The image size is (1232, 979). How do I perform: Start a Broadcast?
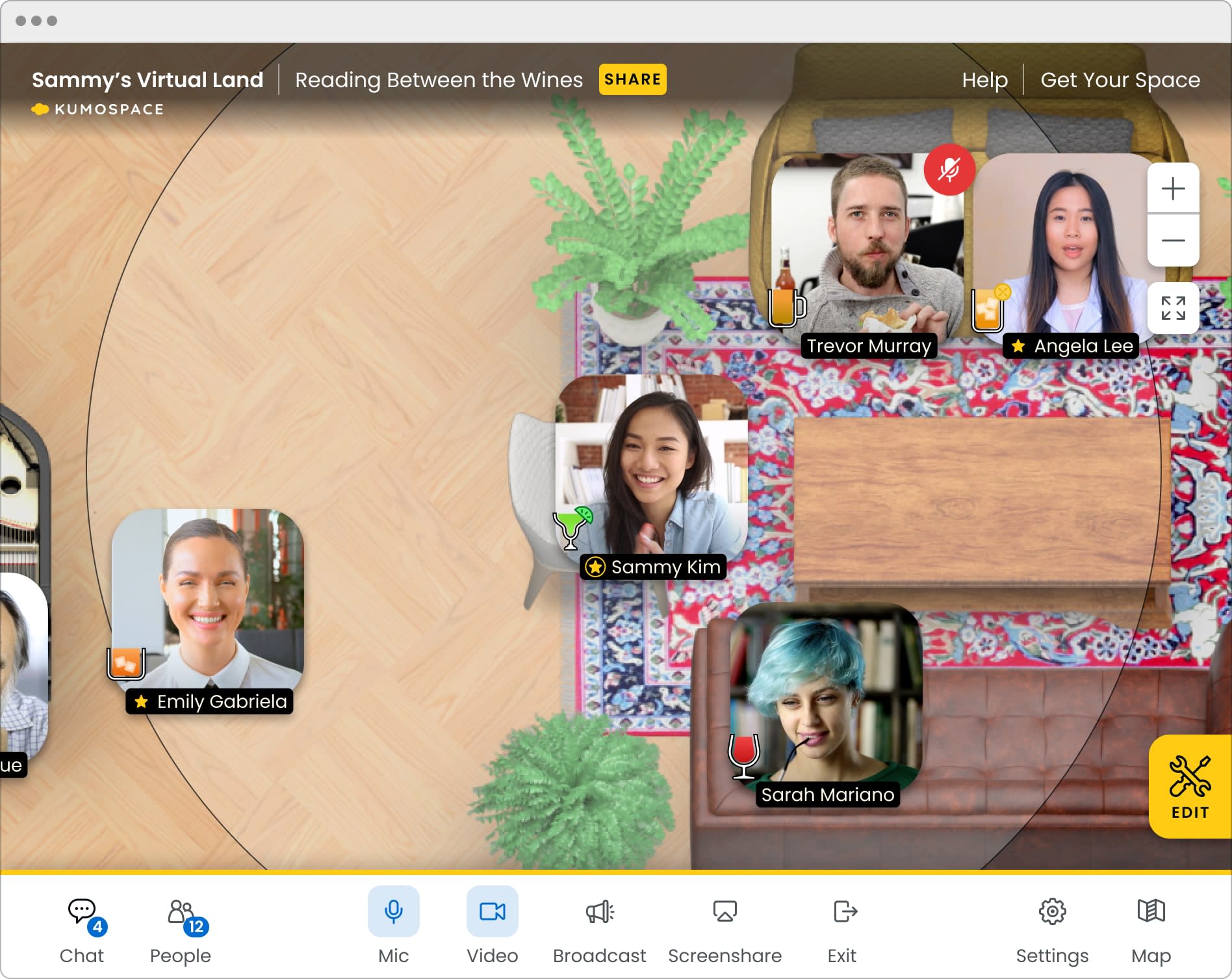(x=598, y=924)
